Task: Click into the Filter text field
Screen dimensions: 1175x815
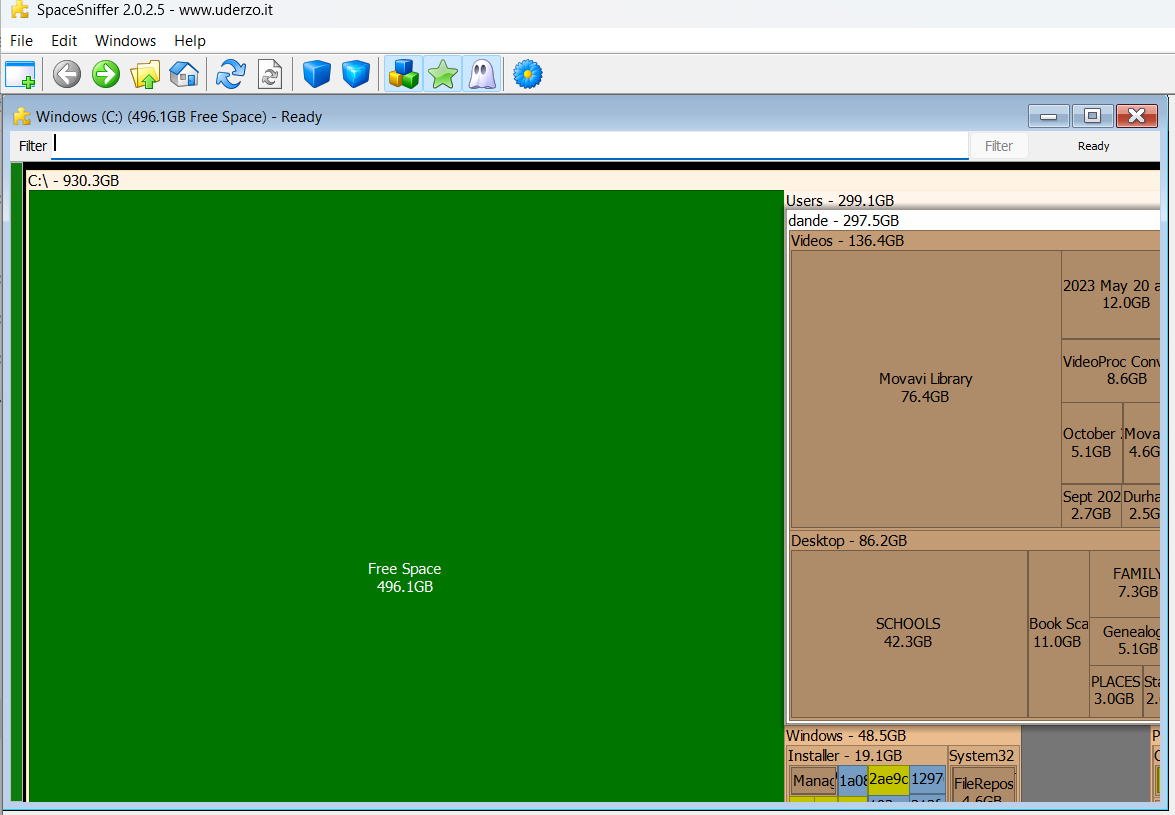Action: [510, 146]
